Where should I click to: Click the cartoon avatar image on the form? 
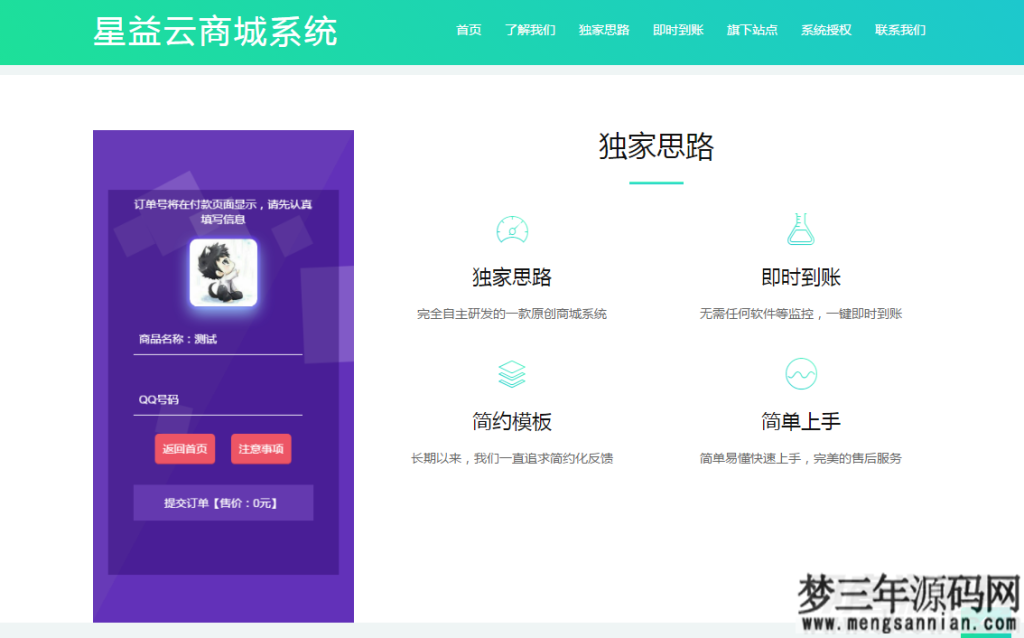pos(222,271)
